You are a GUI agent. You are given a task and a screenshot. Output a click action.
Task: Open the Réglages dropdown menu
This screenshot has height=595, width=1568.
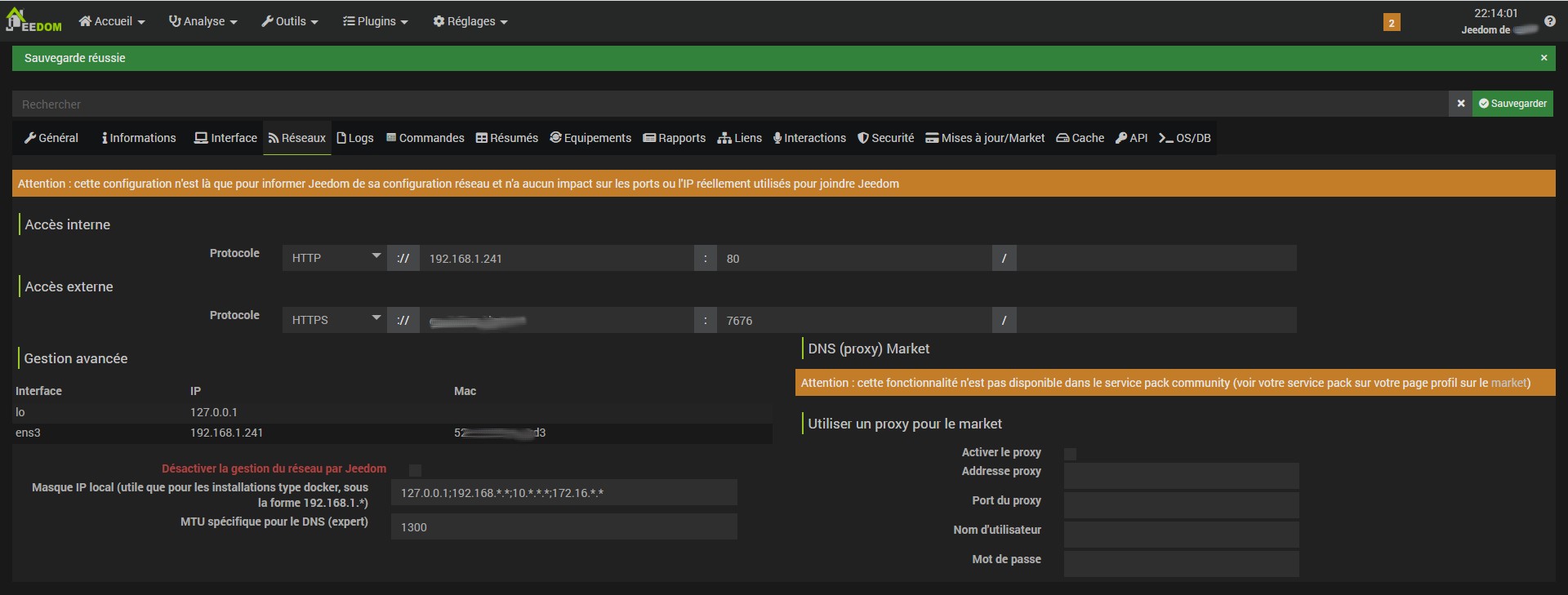[470, 21]
